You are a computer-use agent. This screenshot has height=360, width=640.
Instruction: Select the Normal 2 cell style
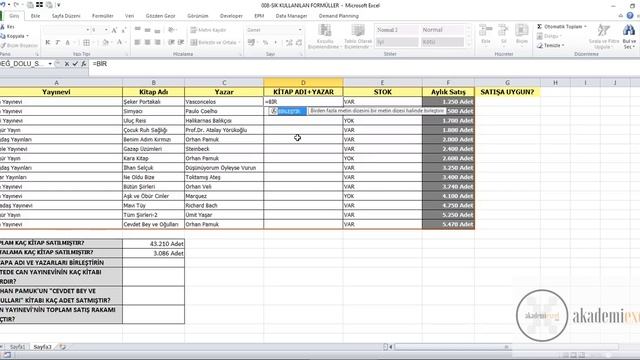point(397,30)
